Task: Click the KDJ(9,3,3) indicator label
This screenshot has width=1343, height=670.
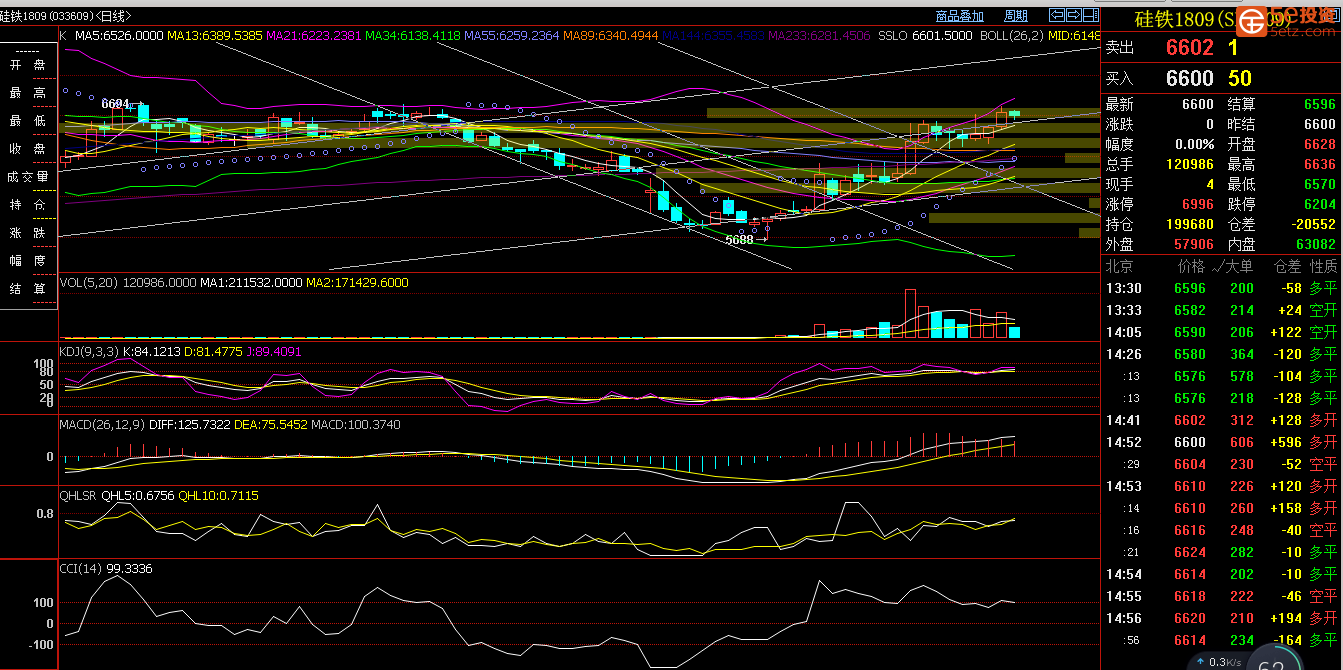Action: click(x=88, y=352)
